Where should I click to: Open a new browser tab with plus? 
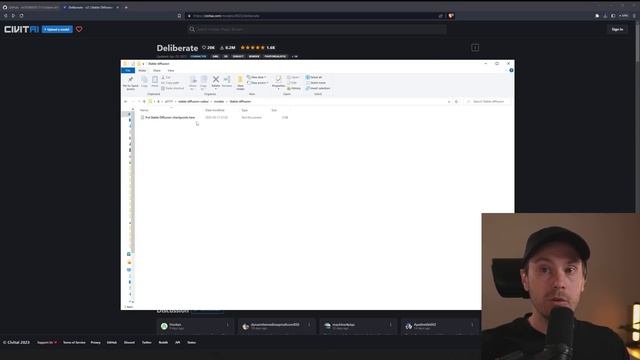point(126,7)
